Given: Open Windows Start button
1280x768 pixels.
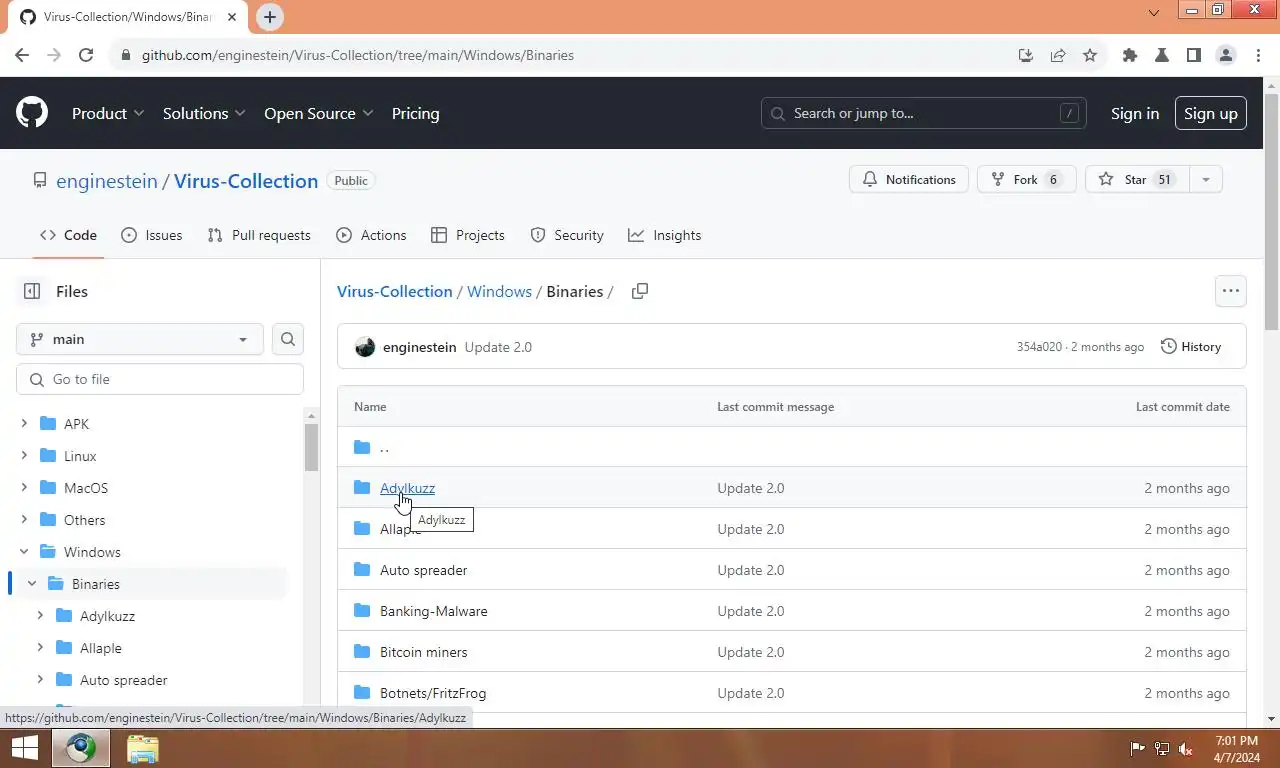Looking at the screenshot, I should (25, 748).
